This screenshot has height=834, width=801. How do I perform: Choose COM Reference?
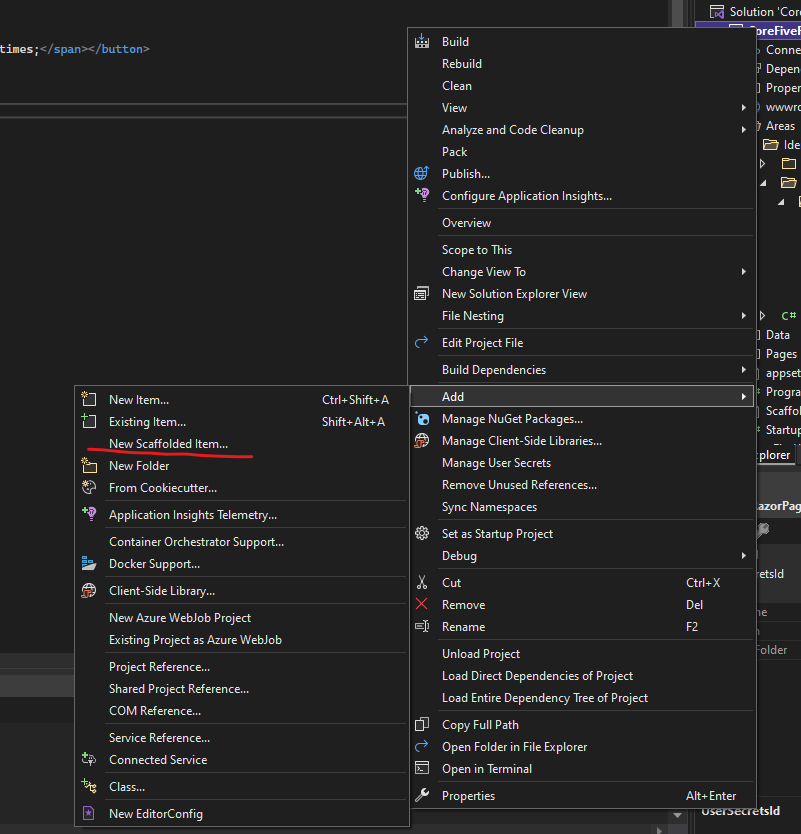[x=155, y=711]
